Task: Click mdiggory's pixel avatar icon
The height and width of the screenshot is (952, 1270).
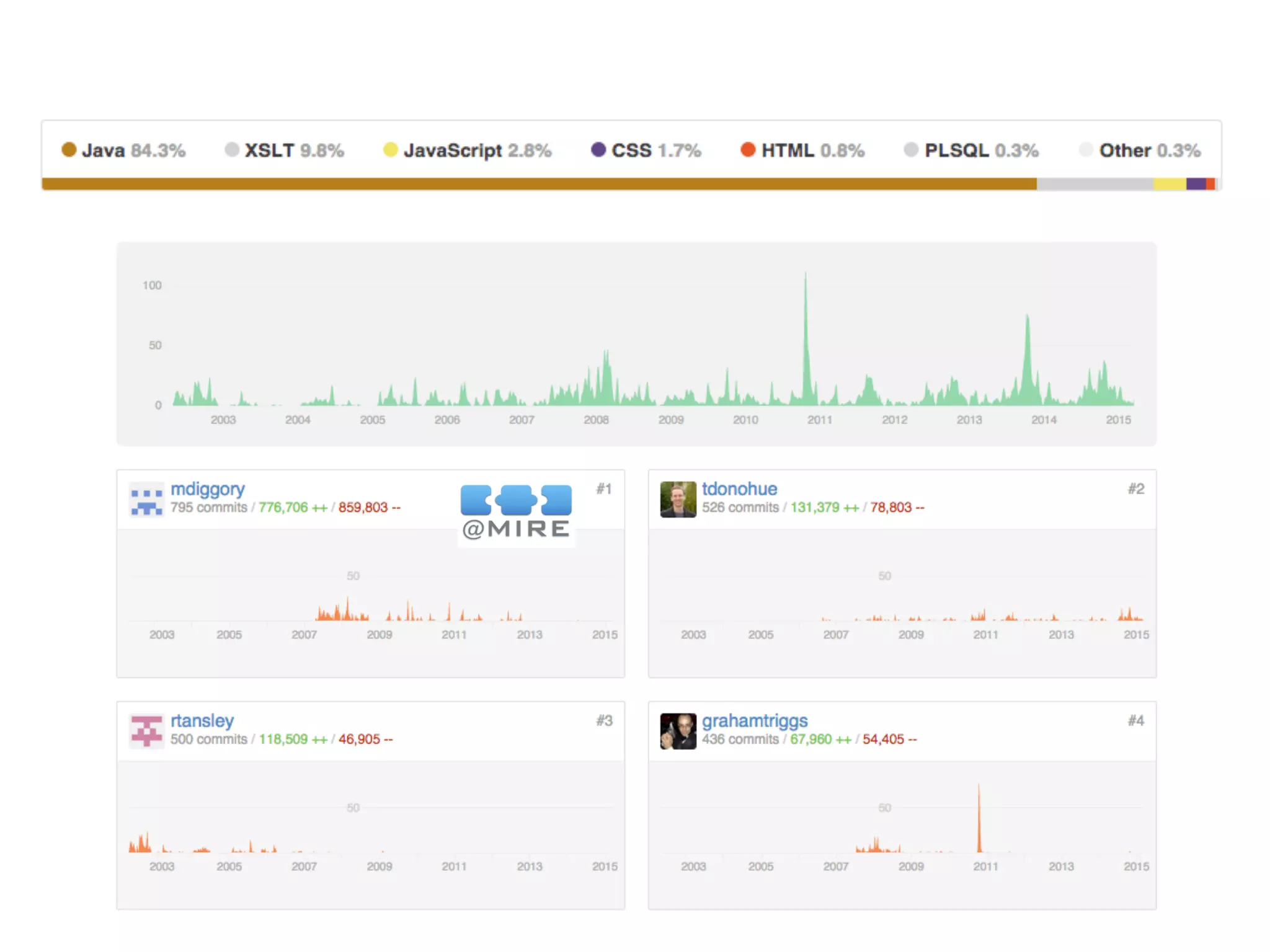Action: point(146,500)
